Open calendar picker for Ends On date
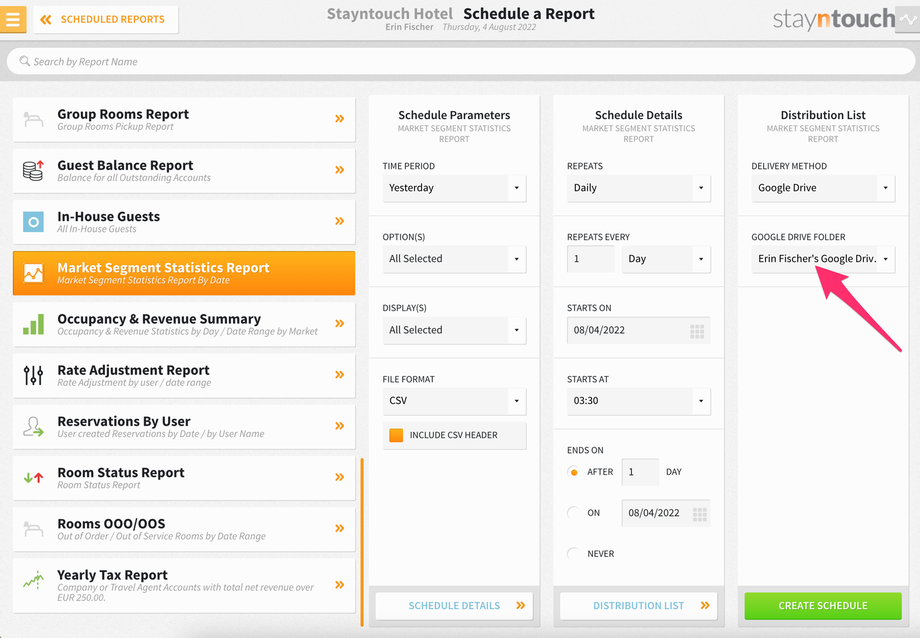 [699, 515]
